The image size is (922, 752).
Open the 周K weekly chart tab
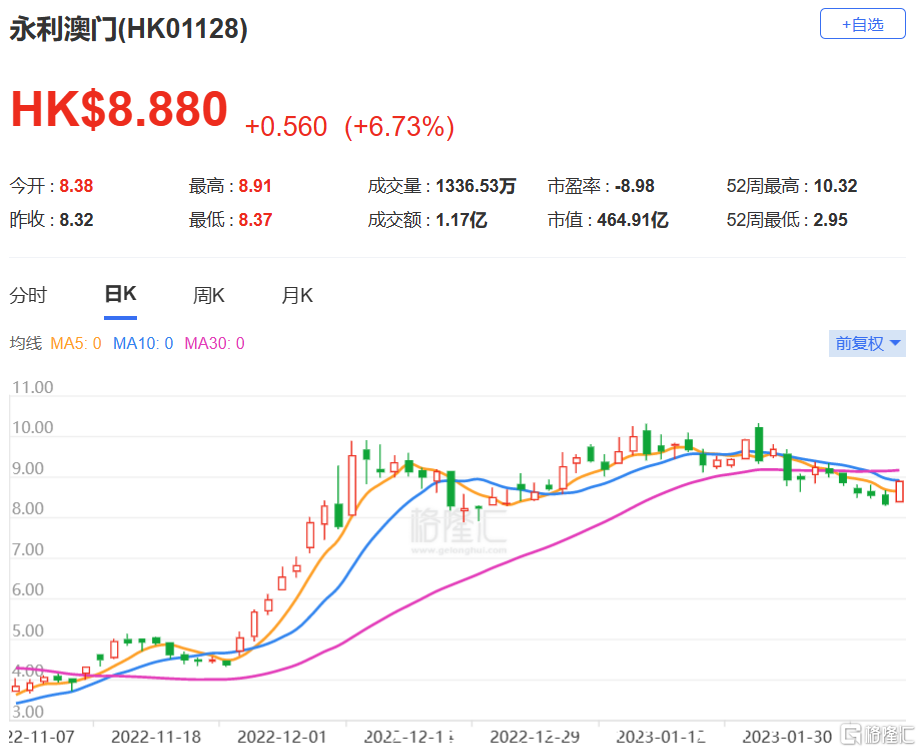point(209,295)
